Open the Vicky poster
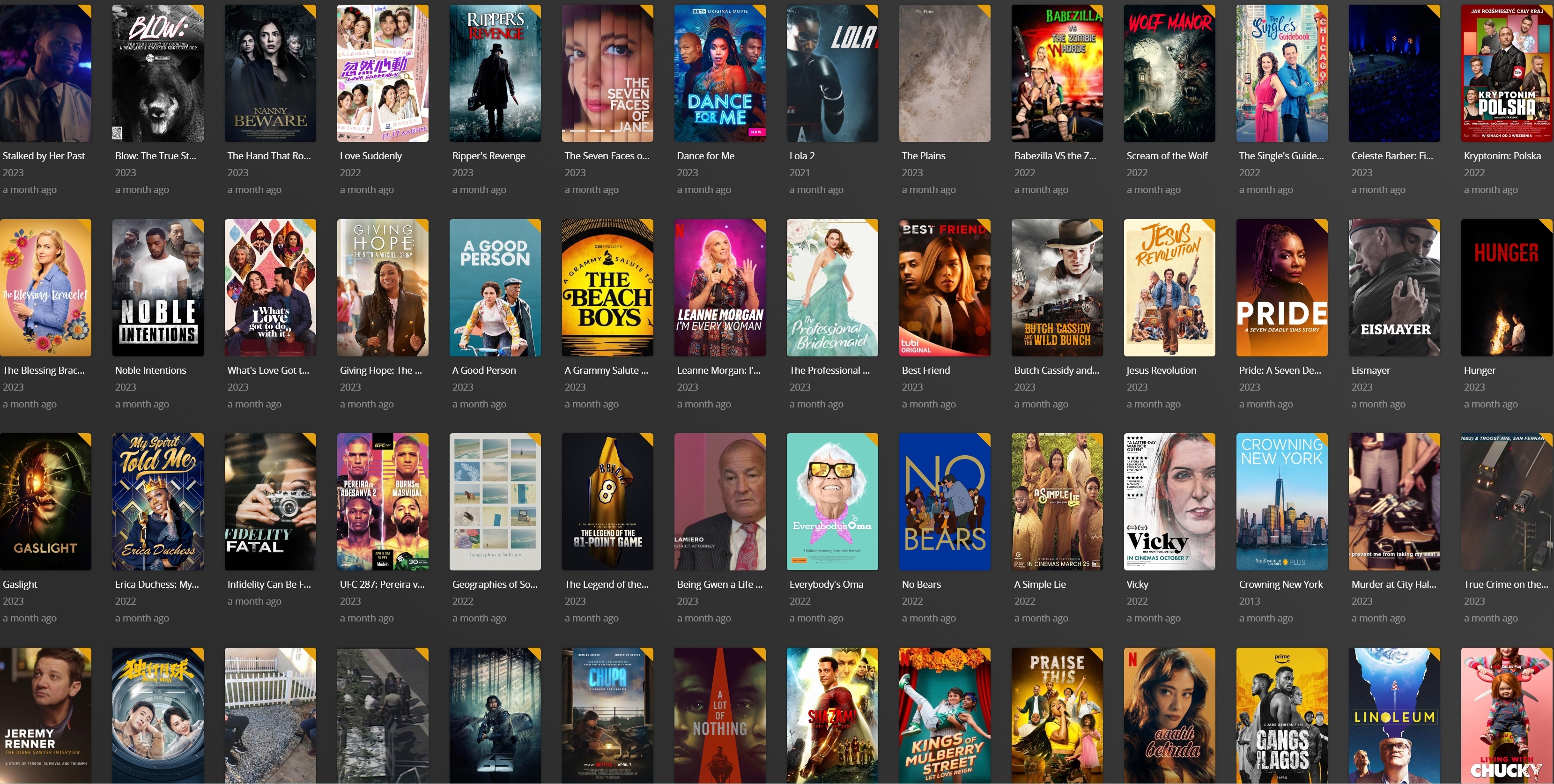The image size is (1554, 784). point(1170,502)
